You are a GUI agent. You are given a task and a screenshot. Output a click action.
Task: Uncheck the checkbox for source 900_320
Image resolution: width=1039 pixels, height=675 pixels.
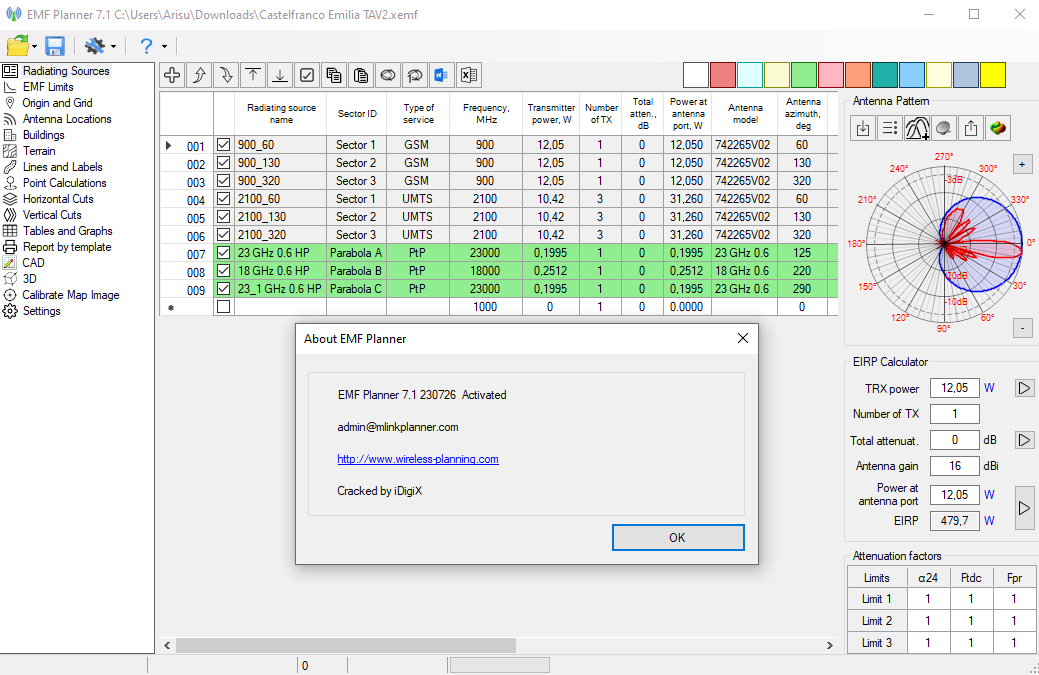click(x=223, y=180)
